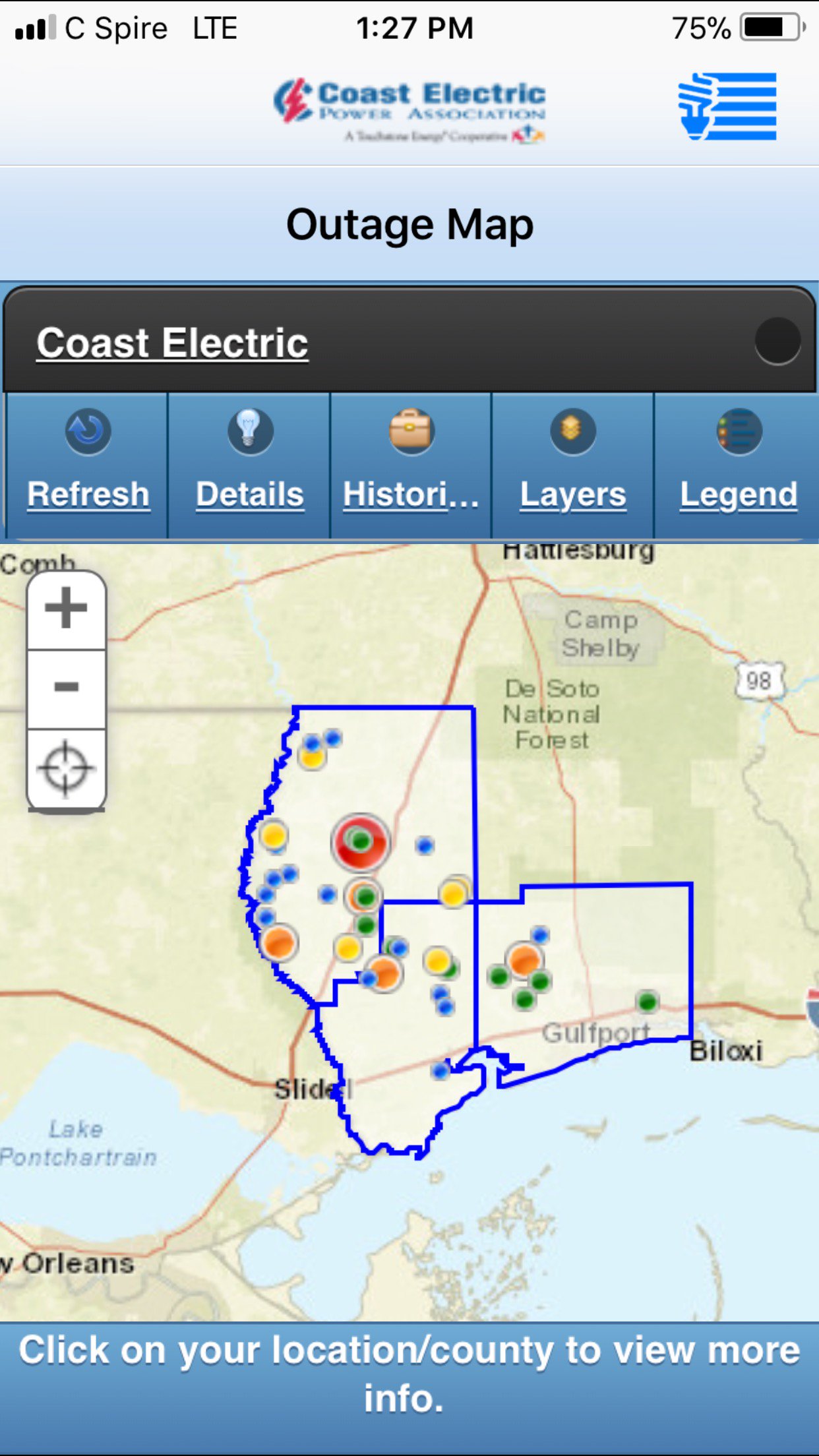Open the Refresh link label
This screenshot has height=1456, width=819.
[88, 495]
